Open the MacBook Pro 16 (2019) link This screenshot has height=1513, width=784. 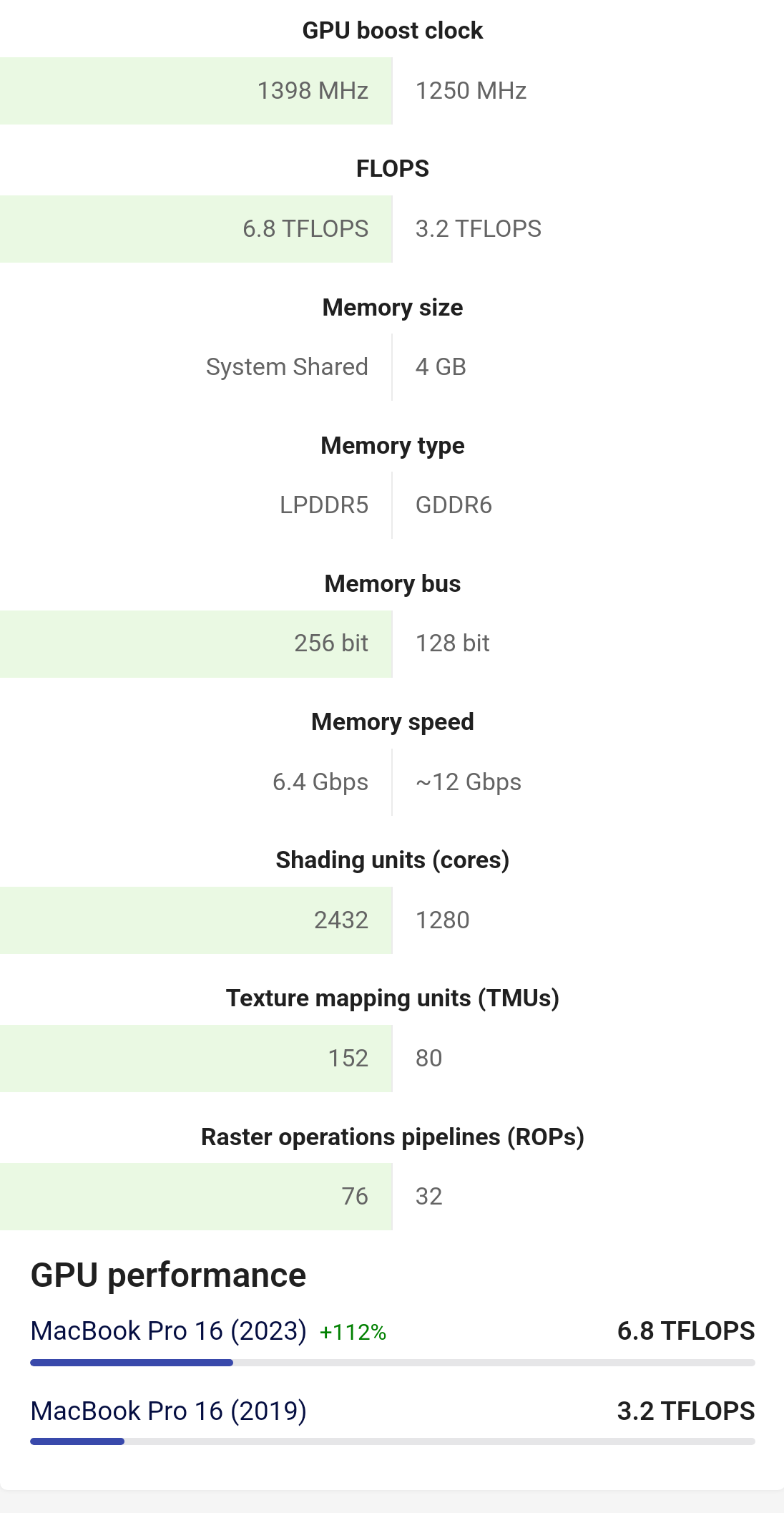pos(168,1411)
